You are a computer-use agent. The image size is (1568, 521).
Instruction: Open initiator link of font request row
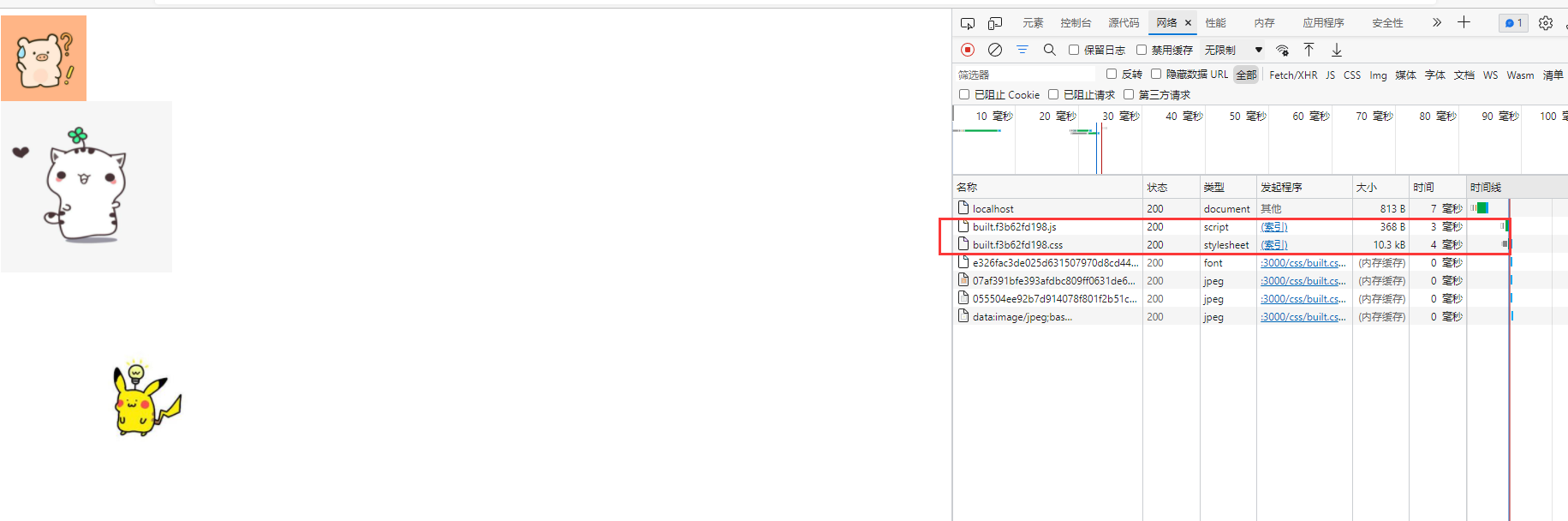coord(1303,262)
